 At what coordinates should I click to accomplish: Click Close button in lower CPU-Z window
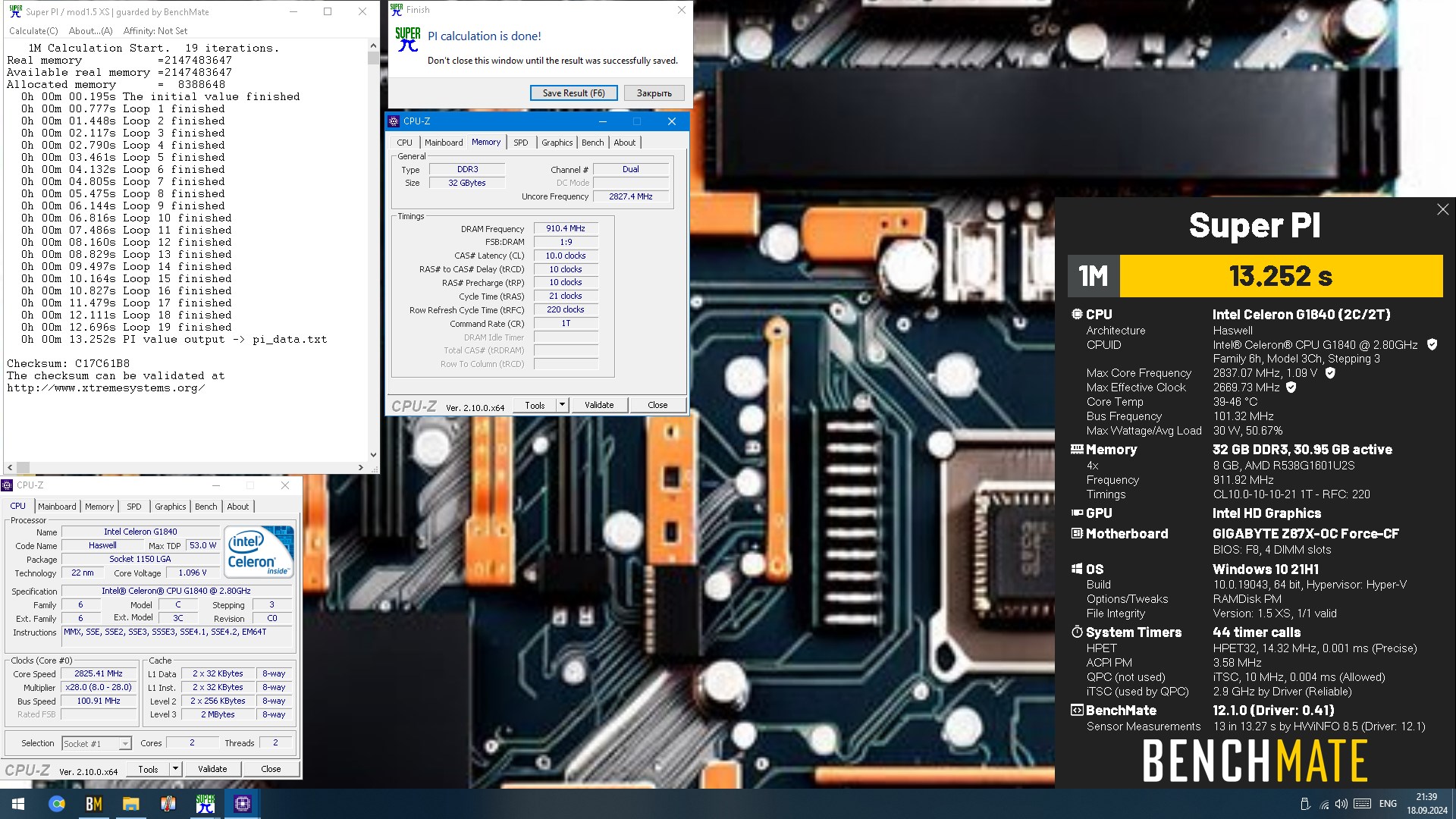(x=271, y=769)
